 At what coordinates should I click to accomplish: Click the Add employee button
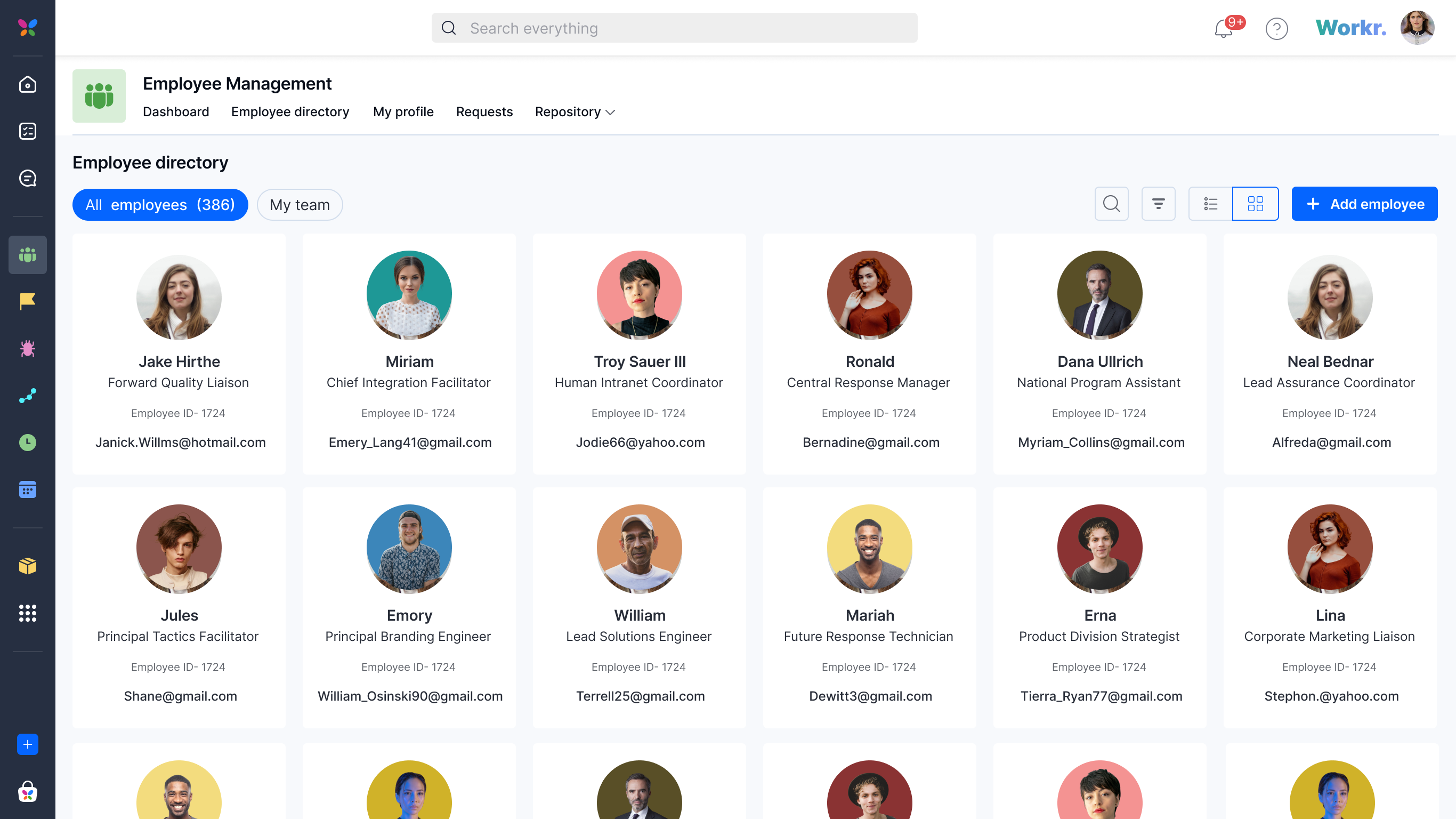[x=1364, y=204]
